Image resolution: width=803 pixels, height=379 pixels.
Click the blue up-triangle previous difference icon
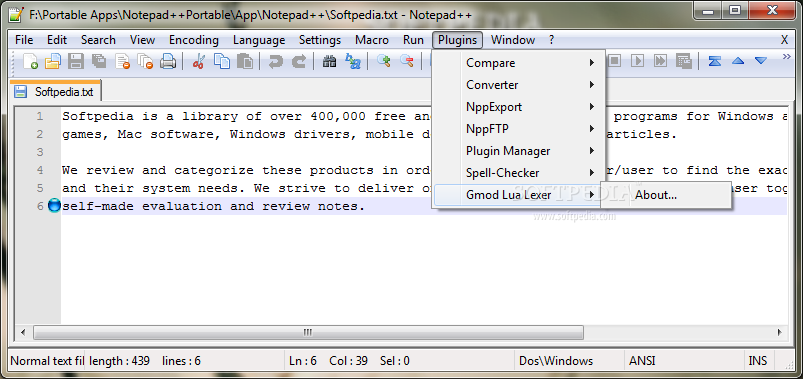tap(737, 61)
